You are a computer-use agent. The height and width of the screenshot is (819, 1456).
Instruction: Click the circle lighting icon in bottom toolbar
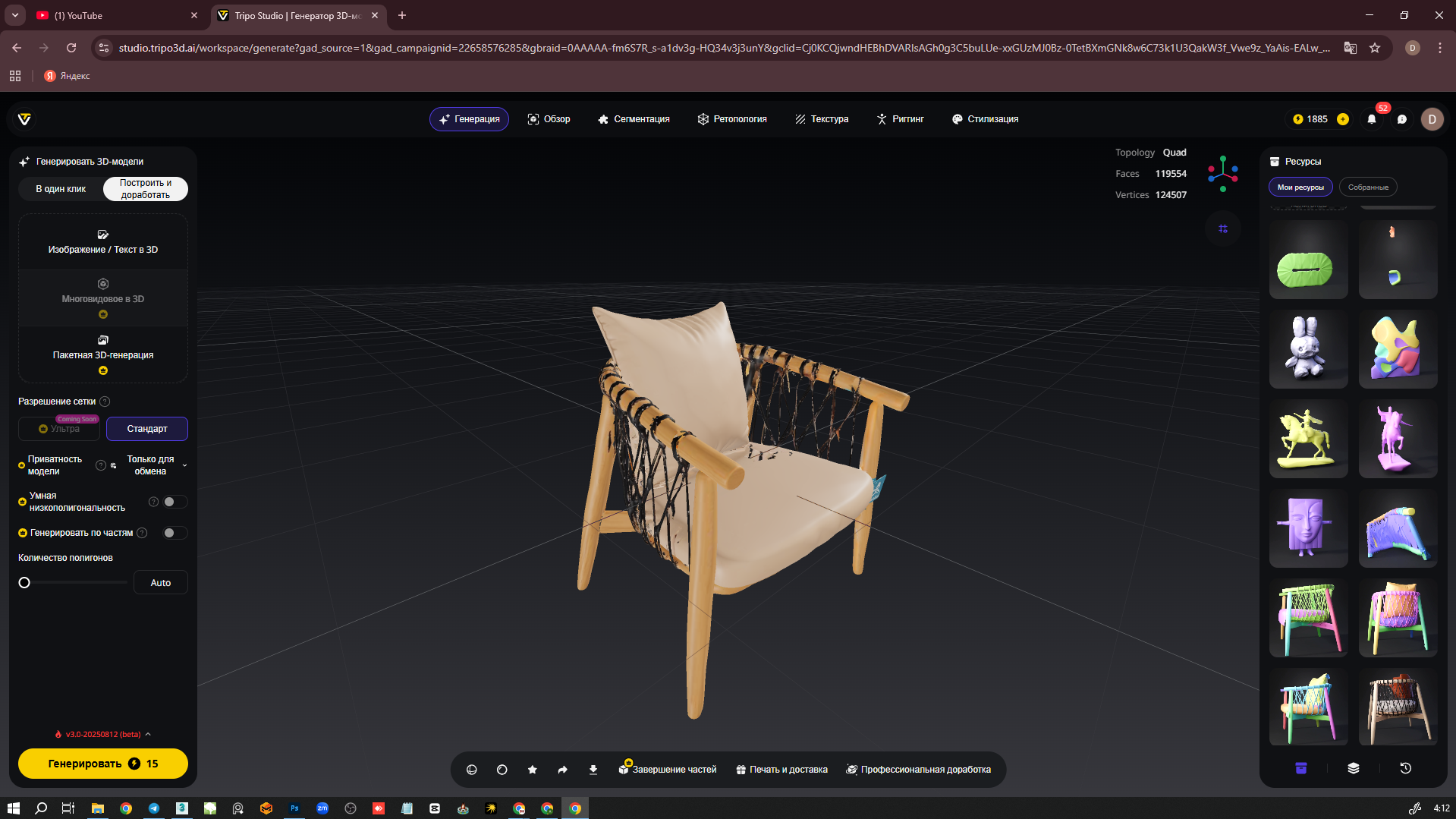(502, 770)
